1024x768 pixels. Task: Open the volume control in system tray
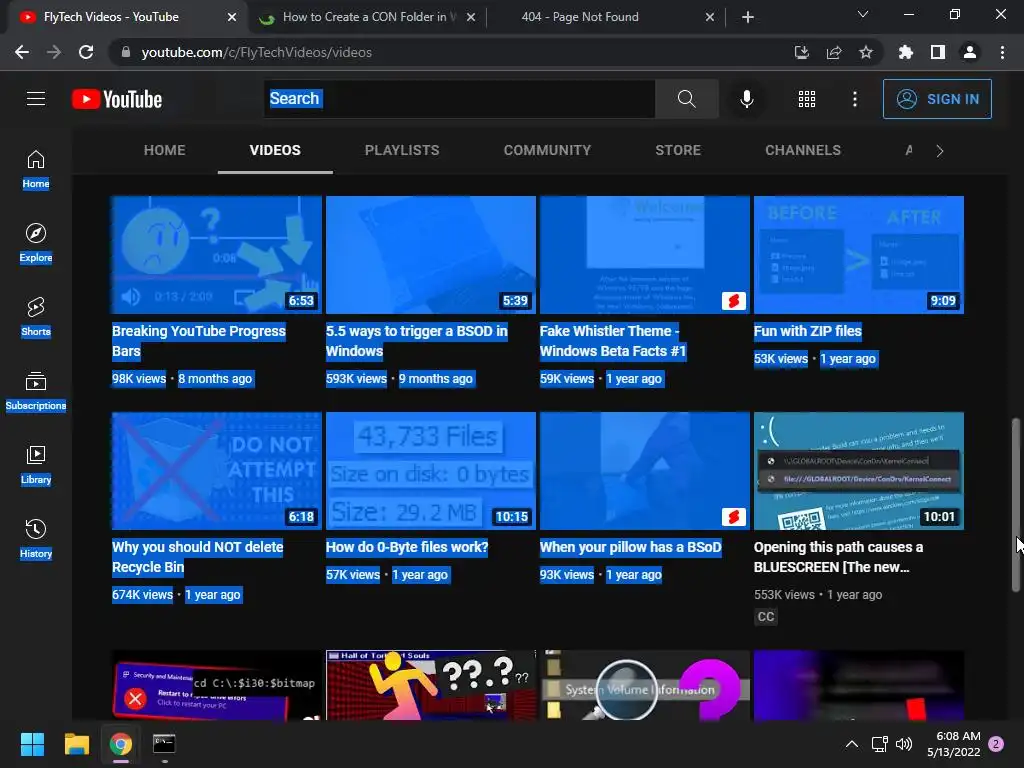904,744
